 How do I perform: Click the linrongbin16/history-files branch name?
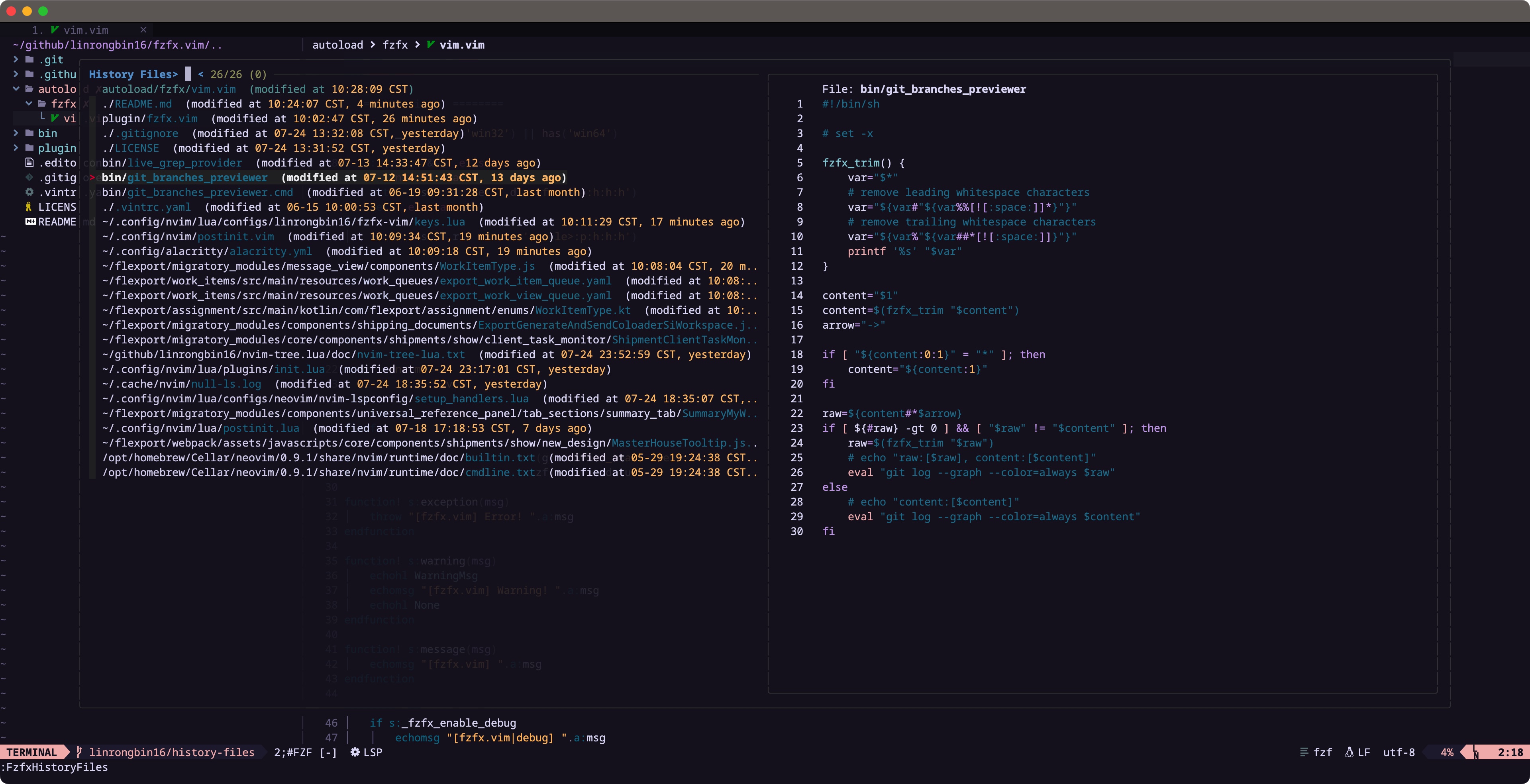pos(172,752)
